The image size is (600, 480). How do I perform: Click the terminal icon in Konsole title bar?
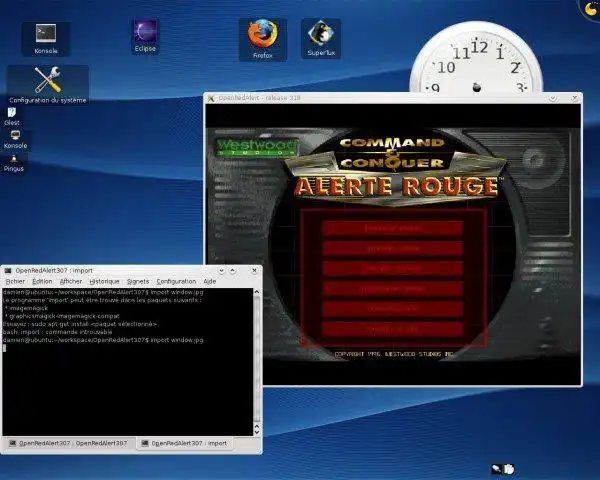(8, 271)
